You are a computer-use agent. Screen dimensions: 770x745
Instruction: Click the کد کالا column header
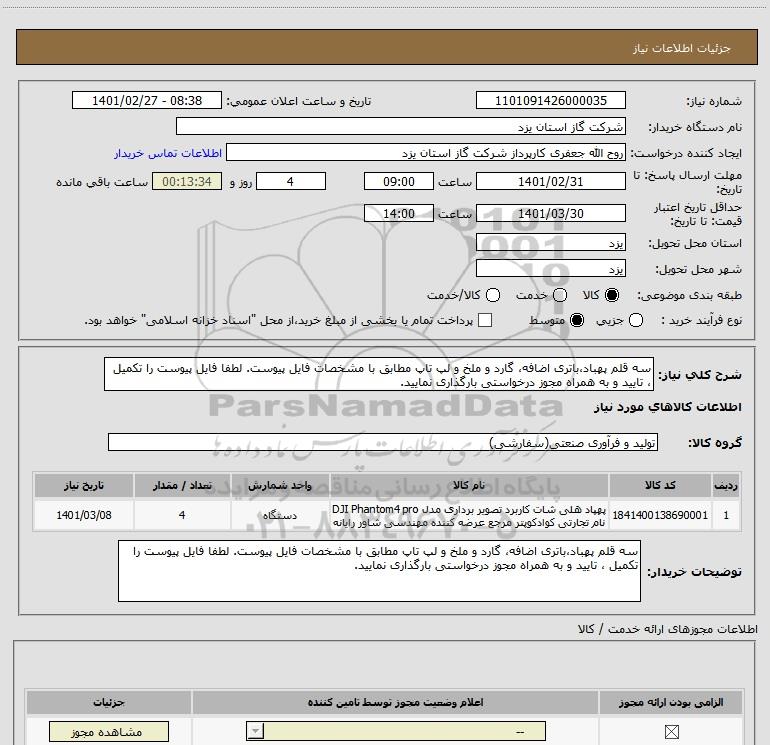point(660,485)
